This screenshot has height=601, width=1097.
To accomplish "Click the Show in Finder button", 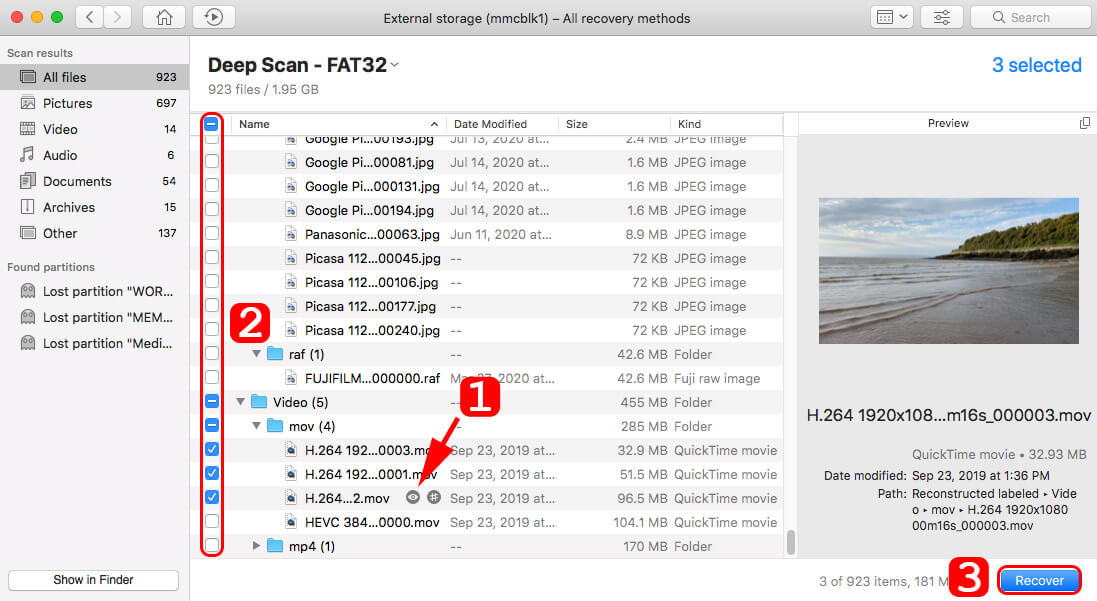I will [93, 580].
